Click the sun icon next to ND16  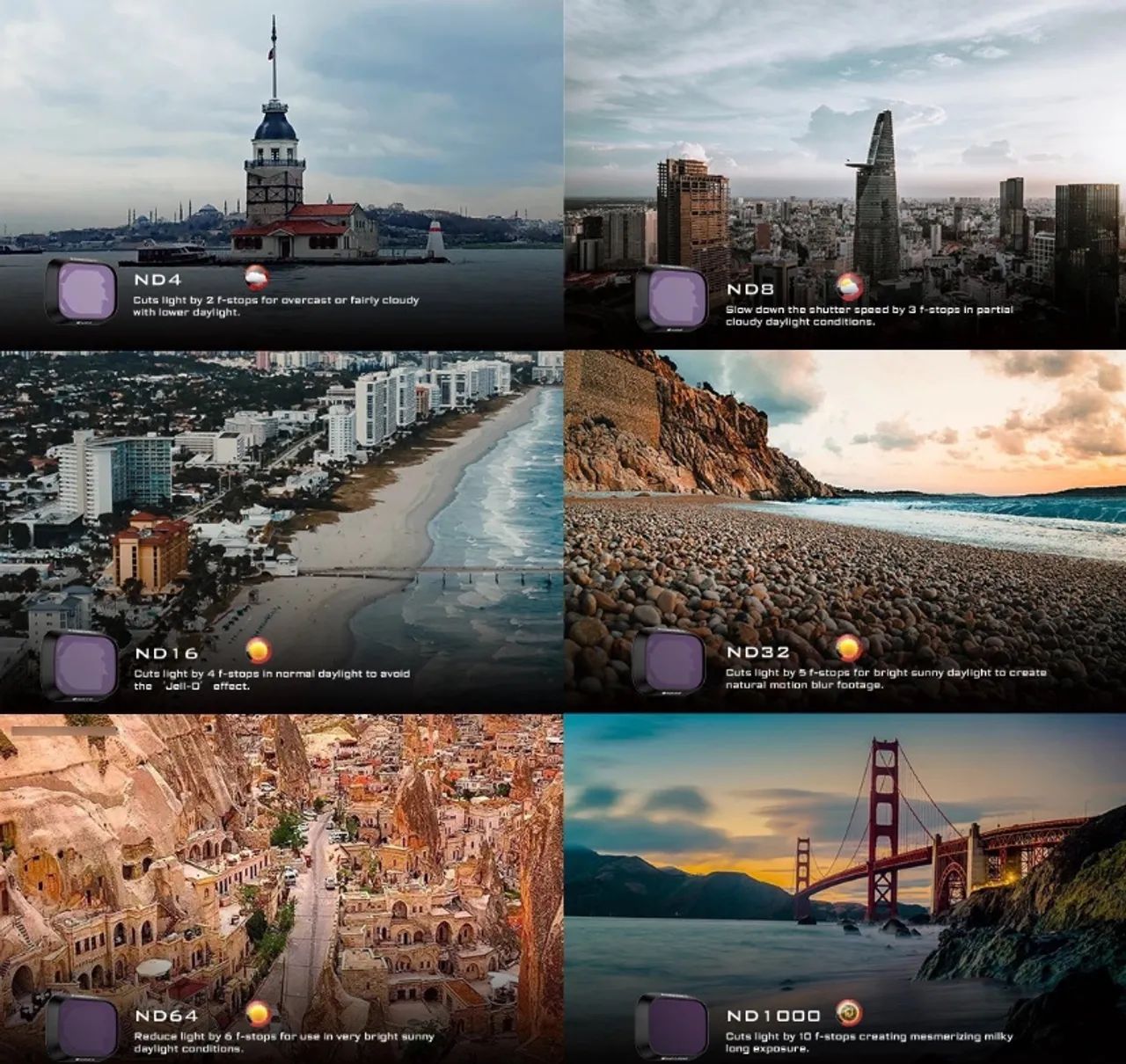pos(259,651)
